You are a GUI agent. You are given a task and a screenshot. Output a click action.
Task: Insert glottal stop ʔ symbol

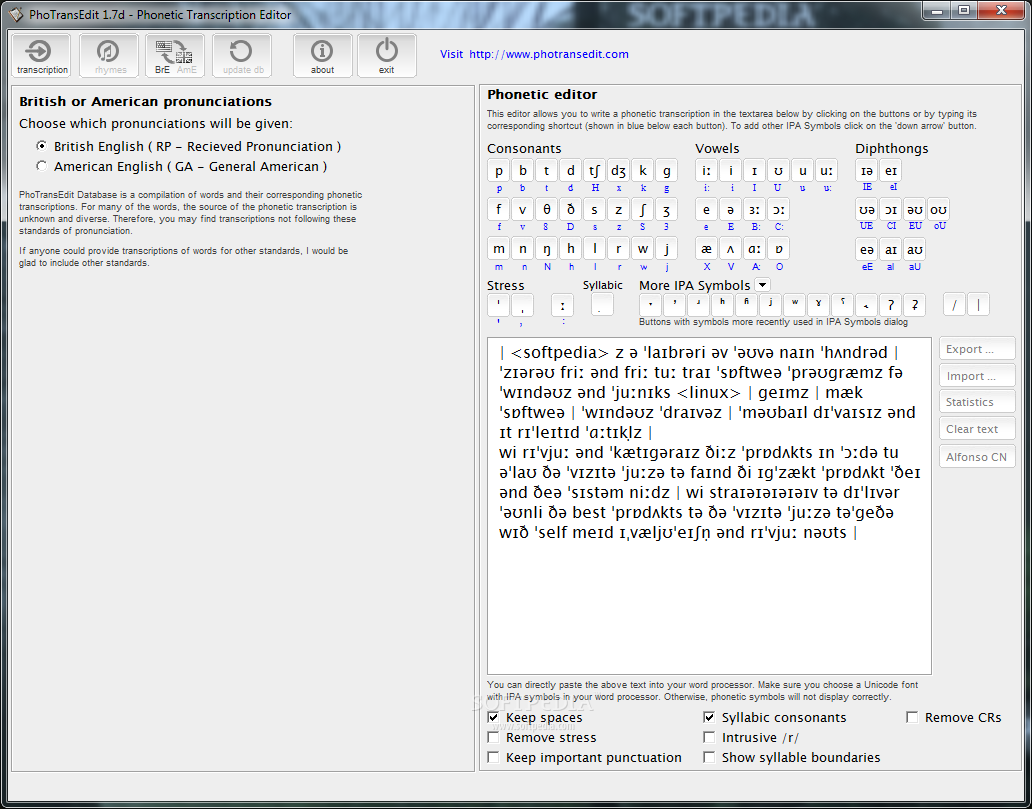pos(890,305)
